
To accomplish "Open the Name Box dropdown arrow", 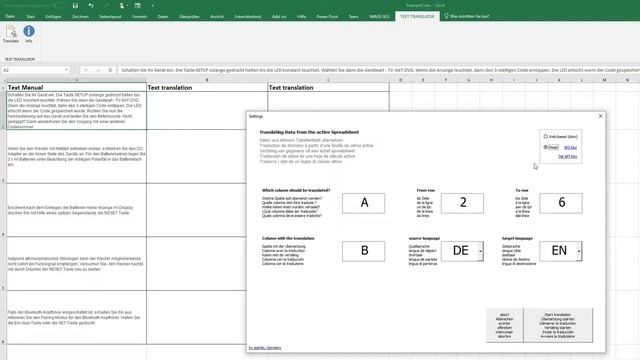I will pyautogui.click(x=67, y=70).
